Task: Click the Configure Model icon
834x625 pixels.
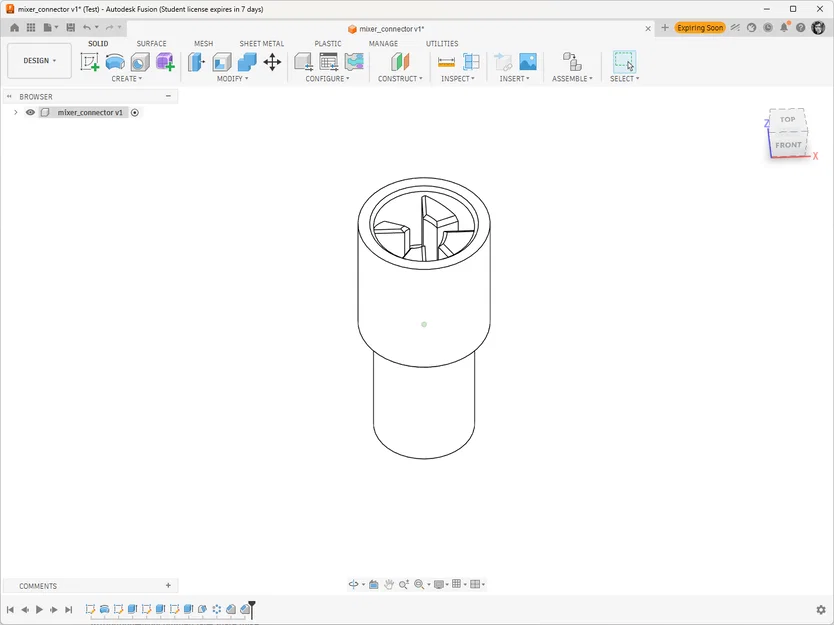Action: coord(304,62)
